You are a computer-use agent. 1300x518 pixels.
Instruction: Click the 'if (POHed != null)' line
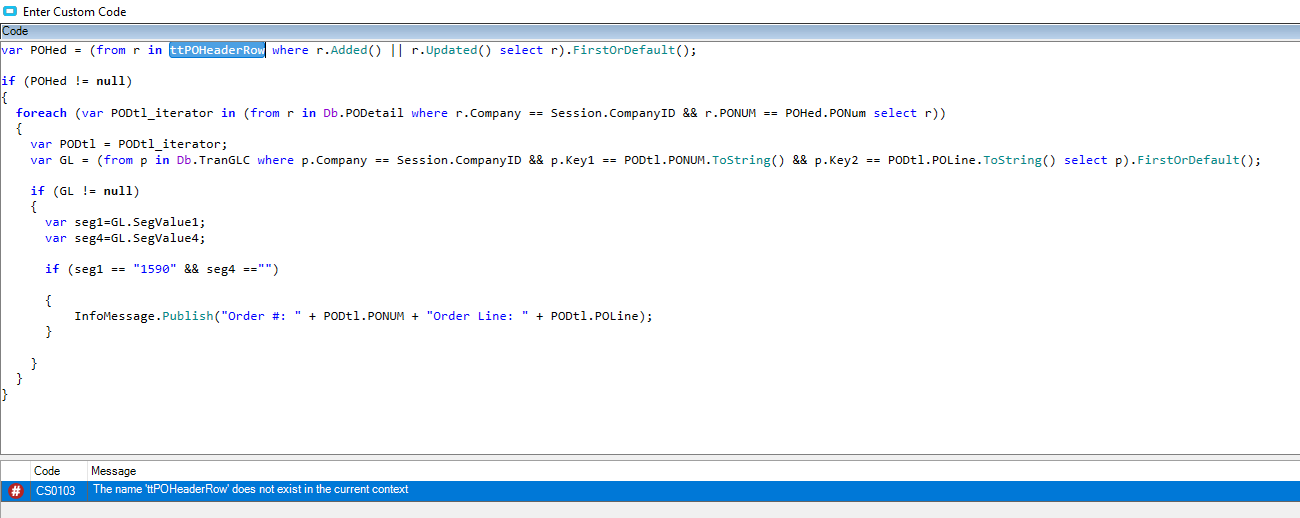click(x=67, y=81)
